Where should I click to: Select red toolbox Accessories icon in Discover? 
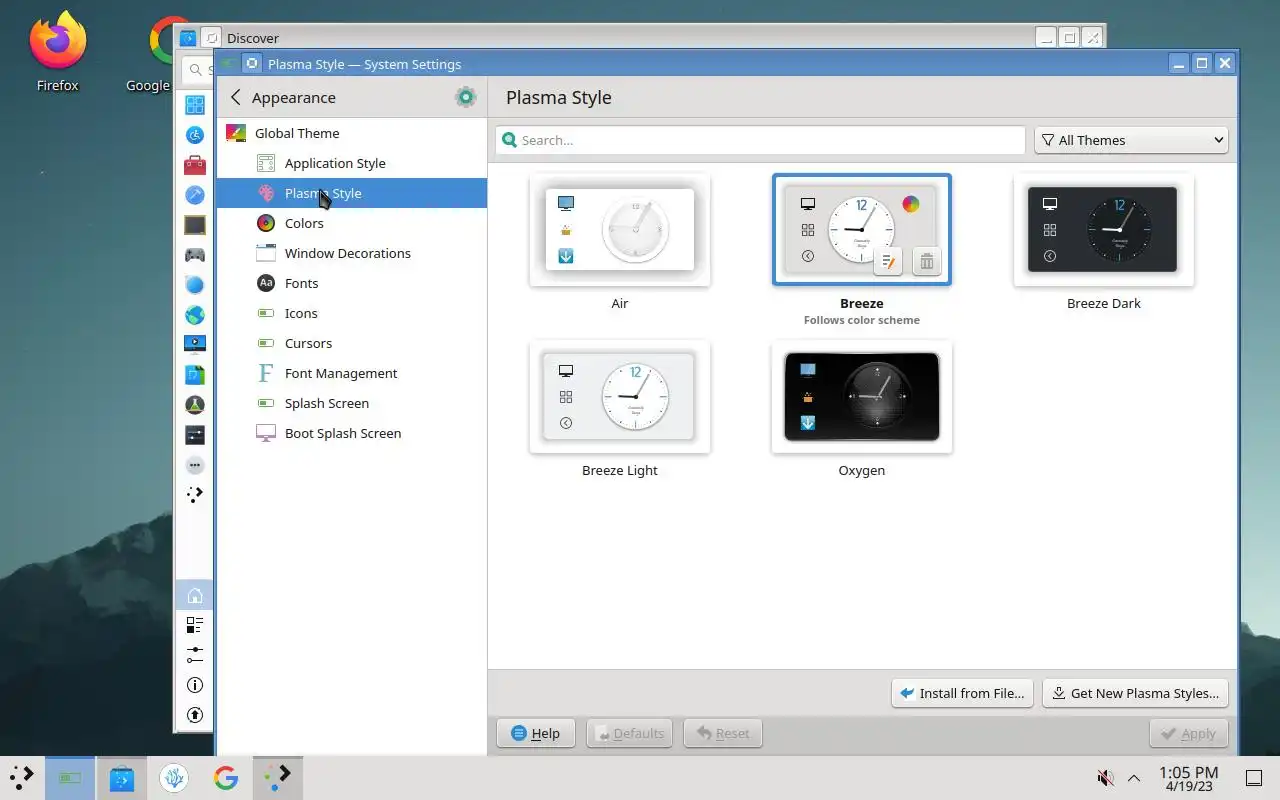[x=195, y=165]
